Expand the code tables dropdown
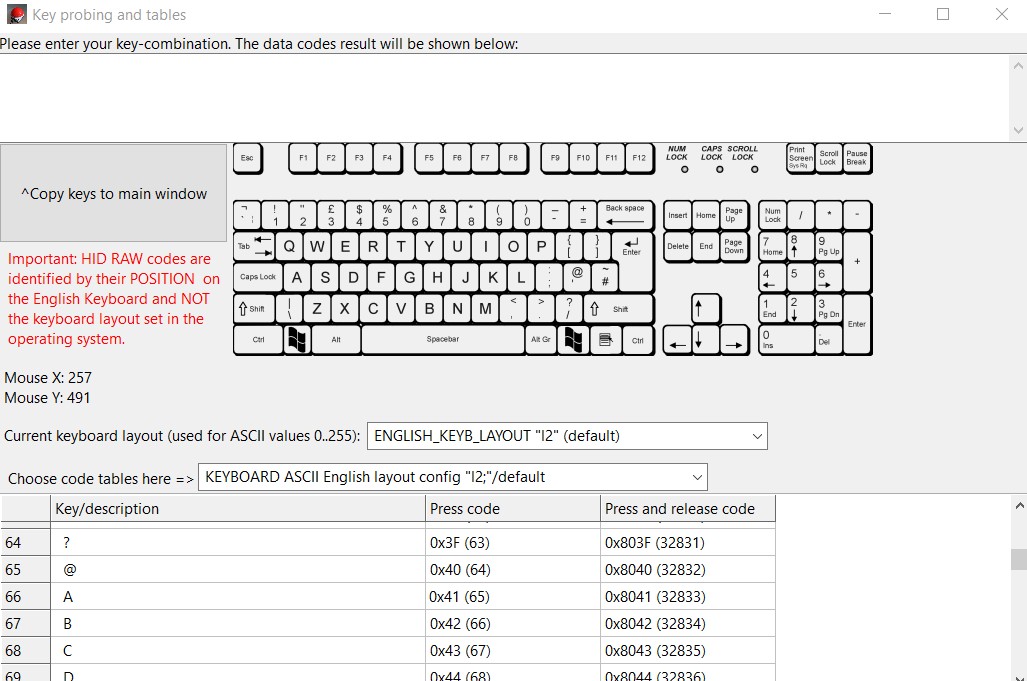The image size is (1027, 681). [x=453, y=477]
